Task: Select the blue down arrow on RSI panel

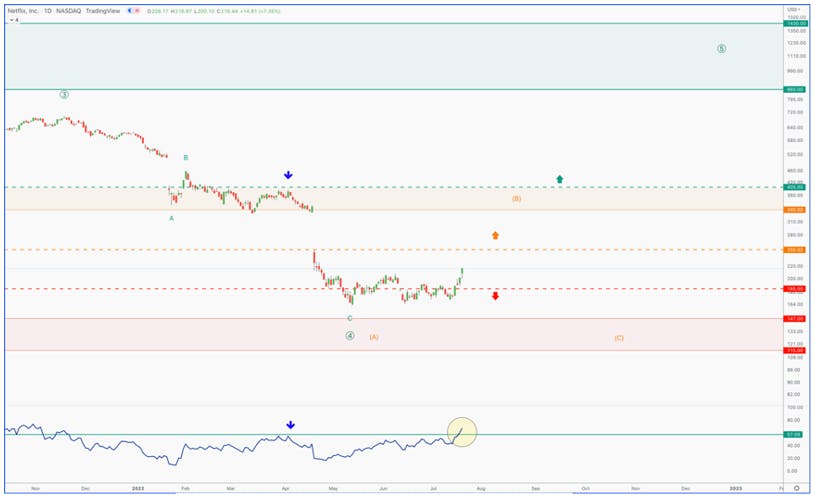Action: point(291,425)
